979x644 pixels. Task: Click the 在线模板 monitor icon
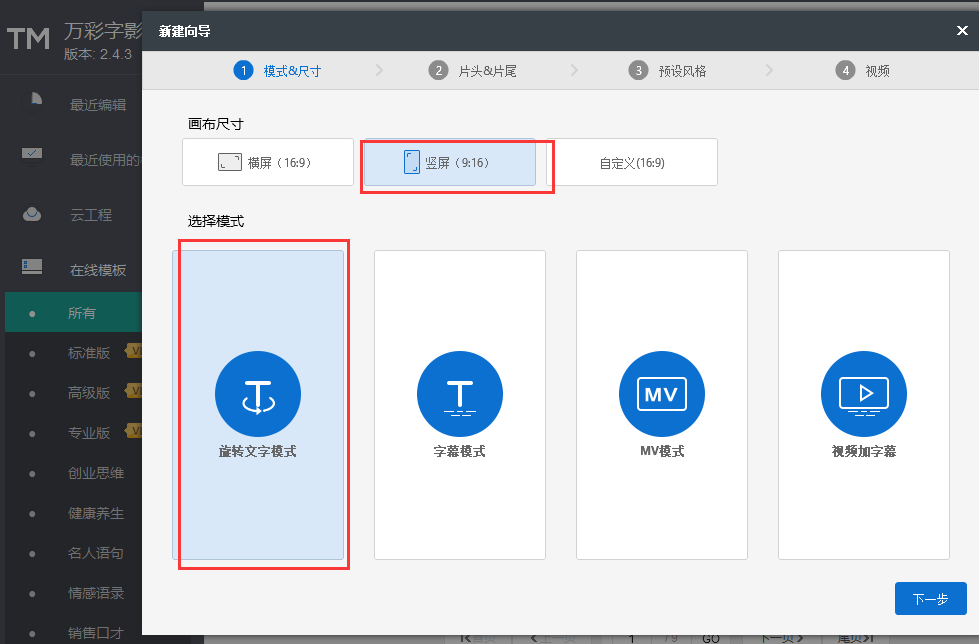click(30, 268)
